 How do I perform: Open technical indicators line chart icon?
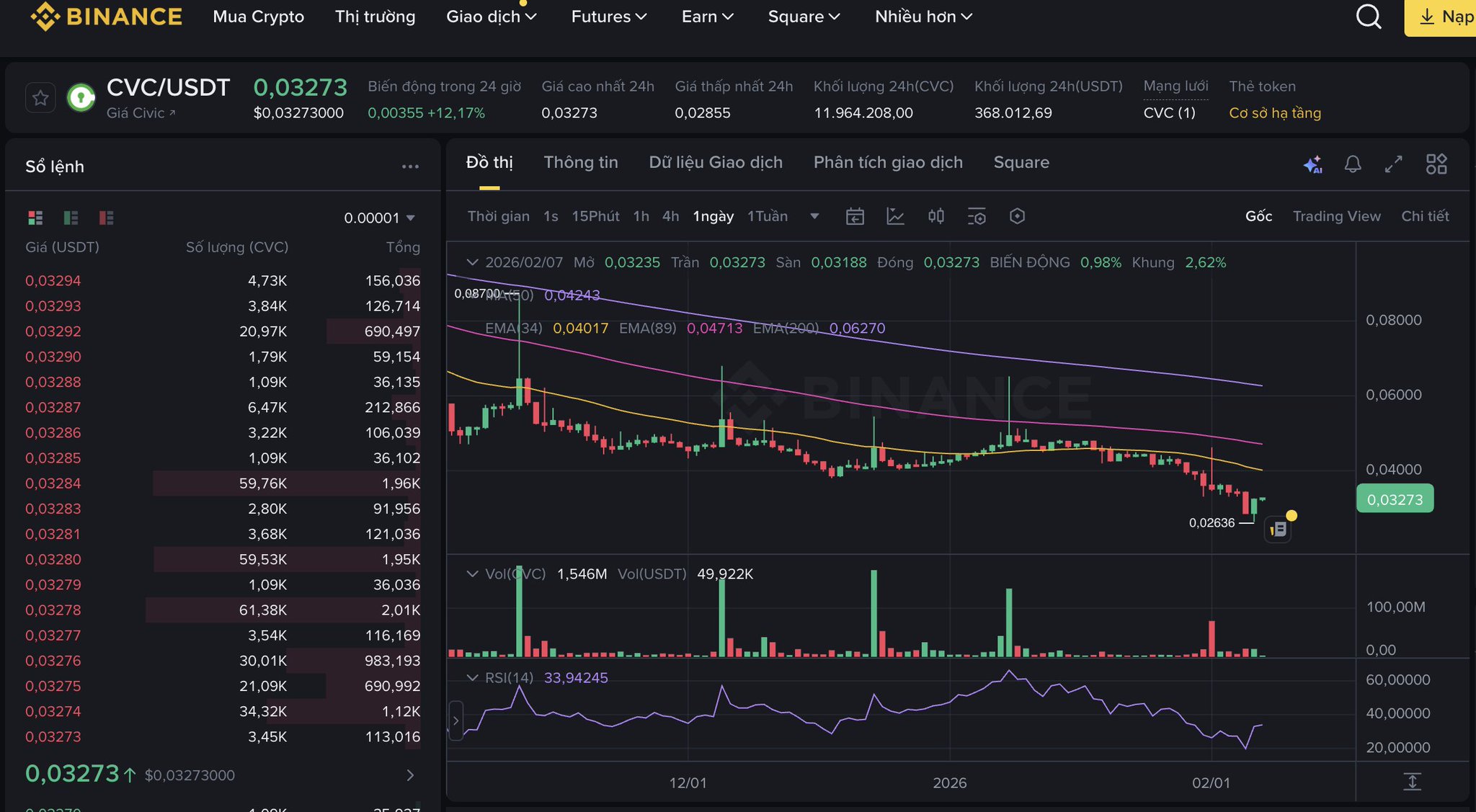[895, 216]
